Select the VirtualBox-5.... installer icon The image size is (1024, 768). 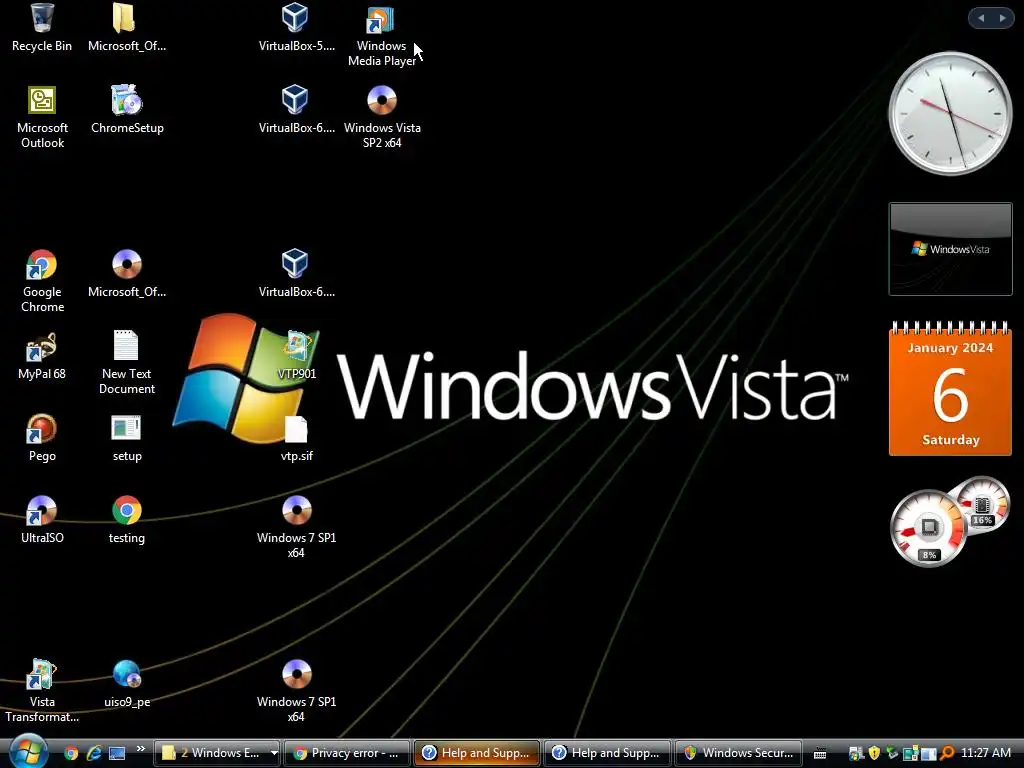click(296, 27)
